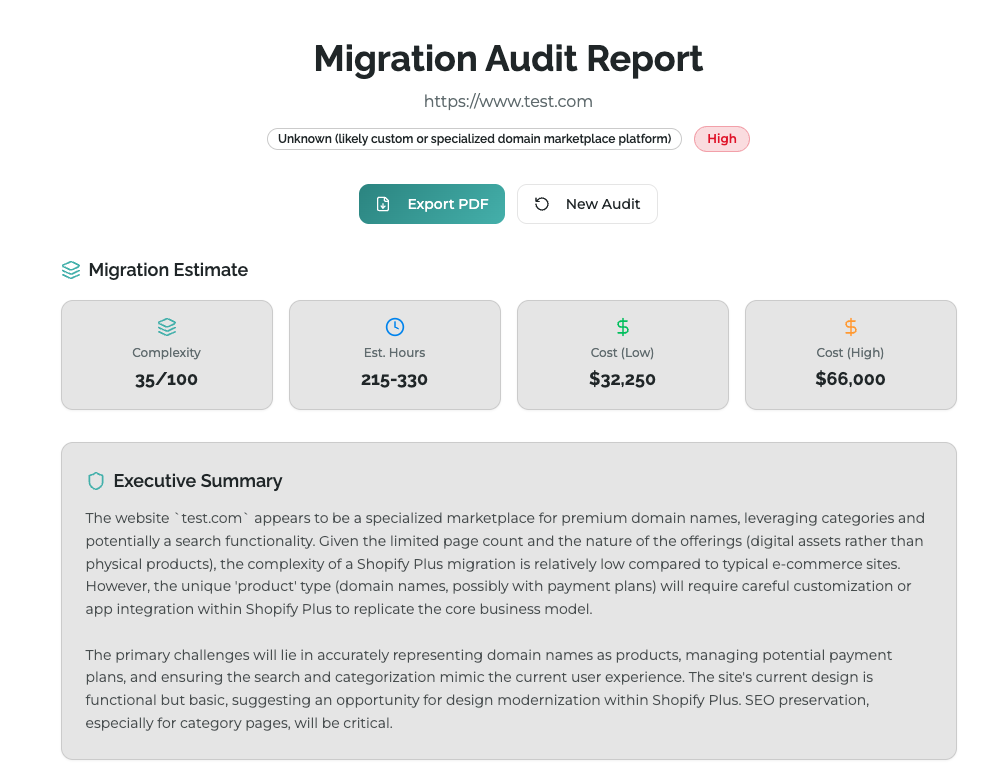
Task: Click the refresh icon inside New Audit button
Action: (541, 204)
